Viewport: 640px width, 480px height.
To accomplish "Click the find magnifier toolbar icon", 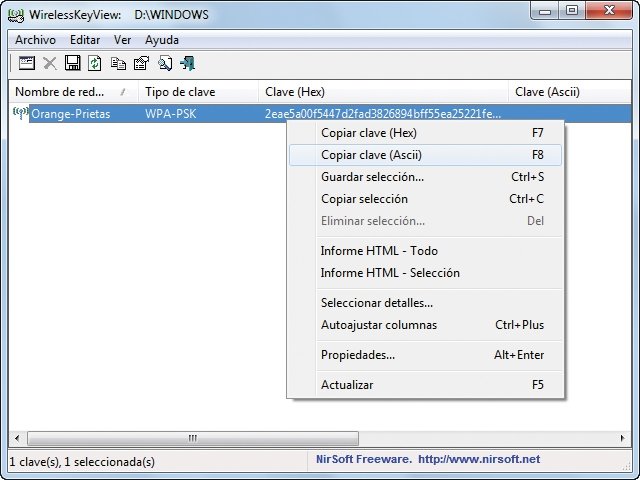I will pyautogui.click(x=165, y=63).
